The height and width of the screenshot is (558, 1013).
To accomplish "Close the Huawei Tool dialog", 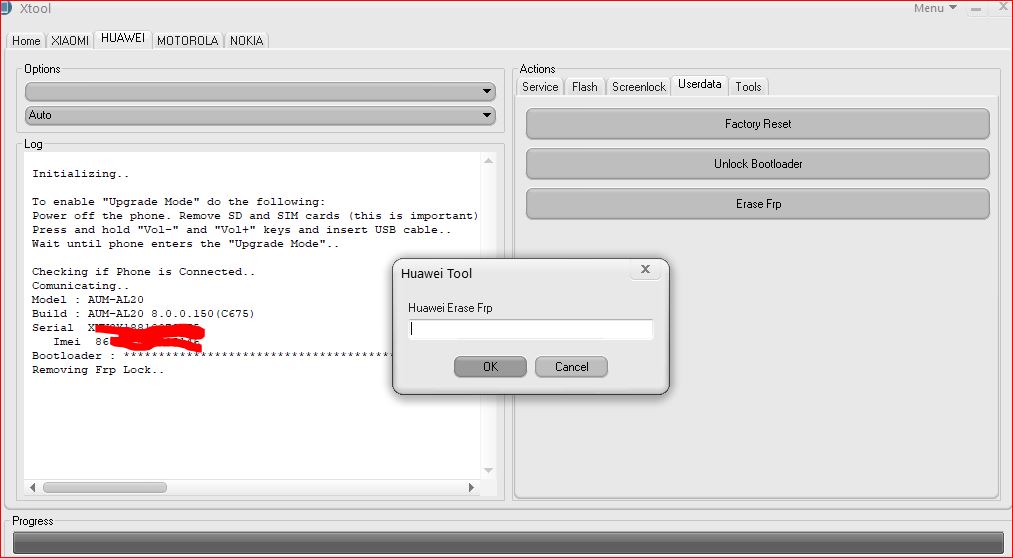I will [645, 270].
